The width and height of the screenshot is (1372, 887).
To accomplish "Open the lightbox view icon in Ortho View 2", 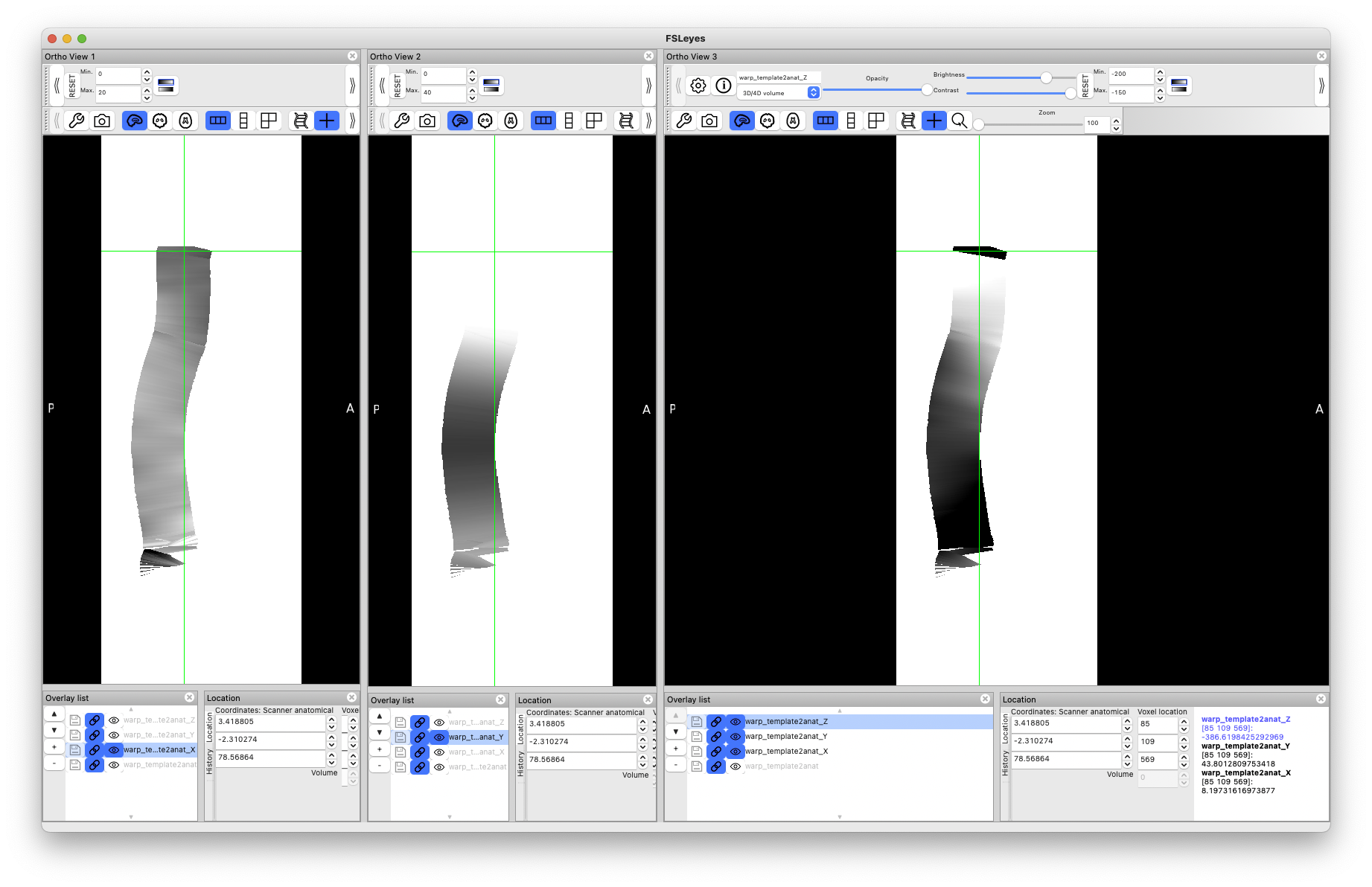I will click(568, 120).
